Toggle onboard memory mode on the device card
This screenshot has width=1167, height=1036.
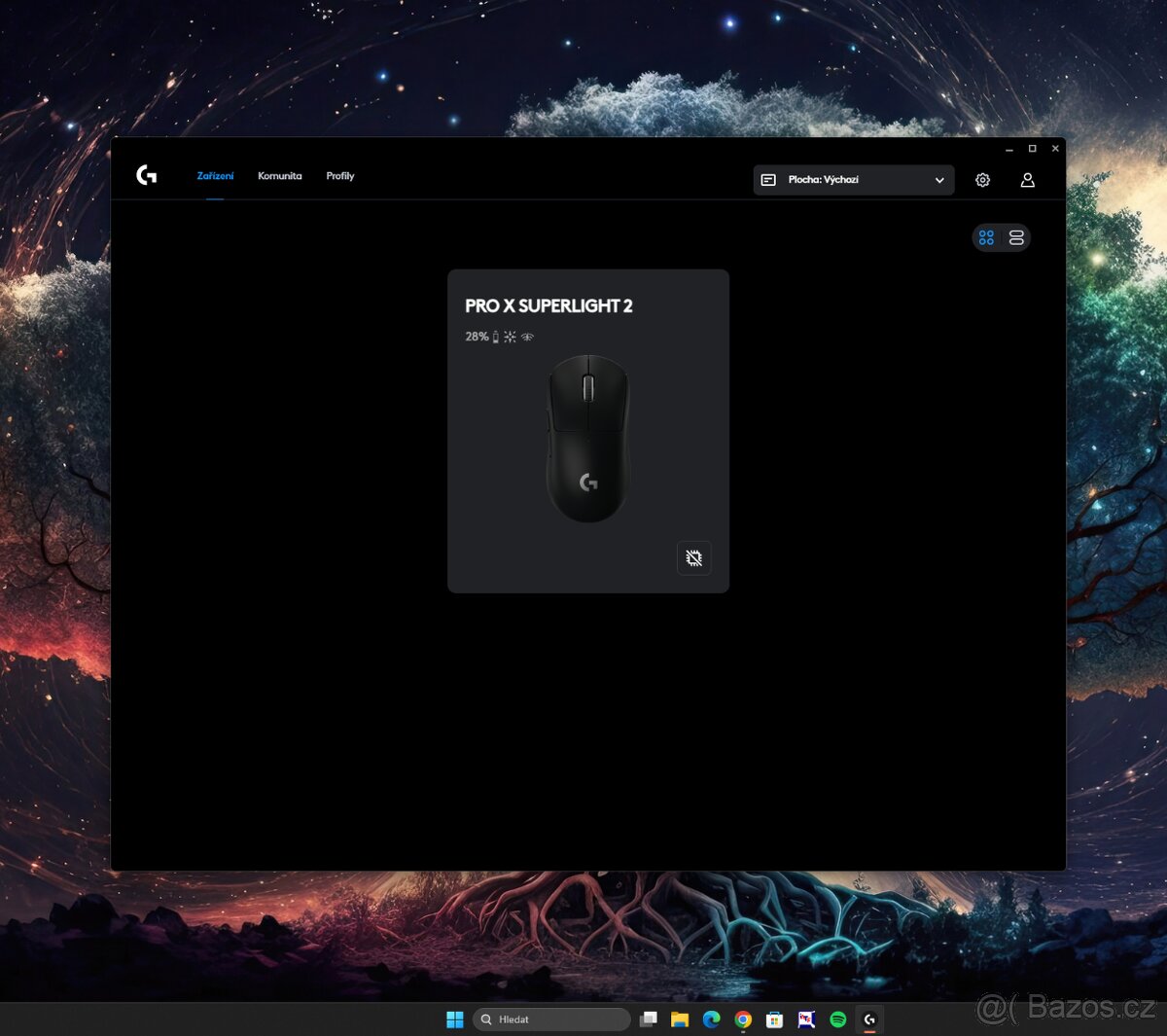(x=693, y=557)
